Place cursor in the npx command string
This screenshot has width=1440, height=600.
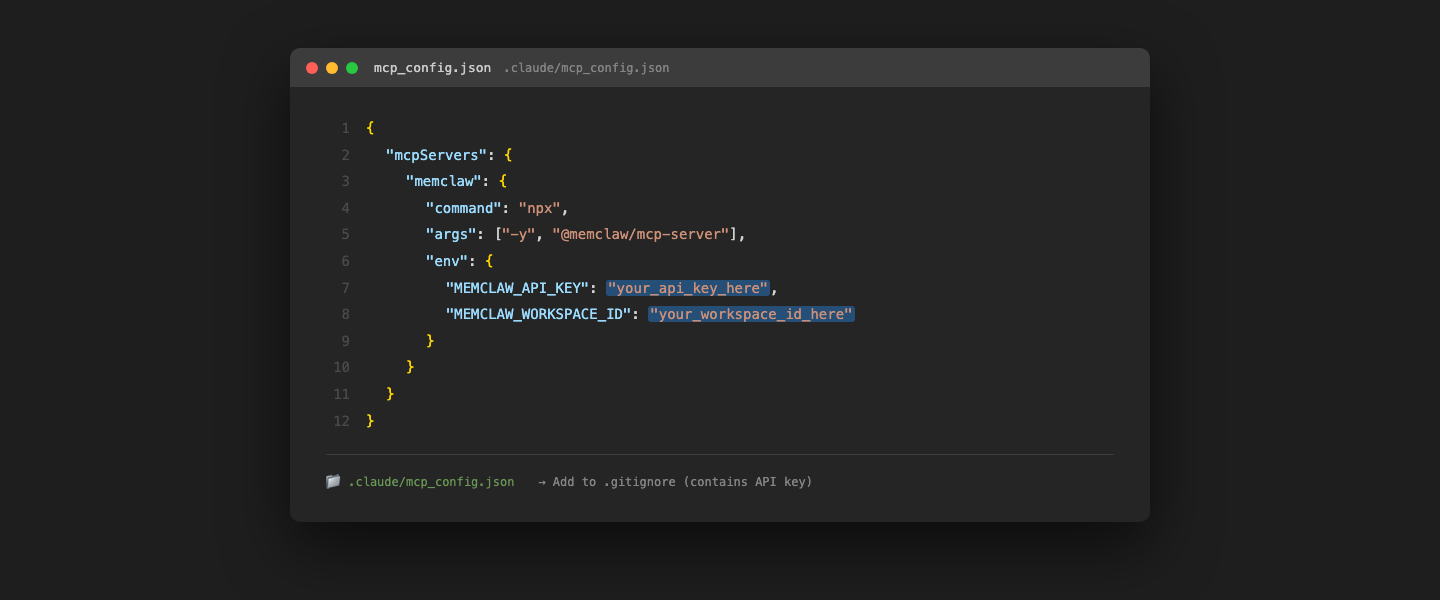(x=540, y=207)
